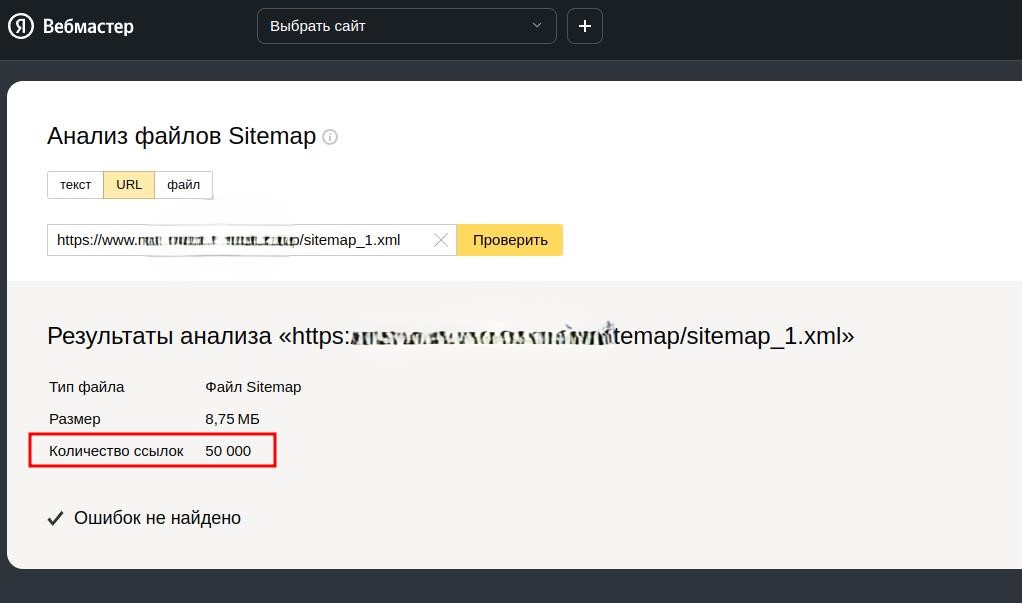The height and width of the screenshot is (603, 1022).
Task: Open the Вебмастер home link
Action: [x=88, y=27]
